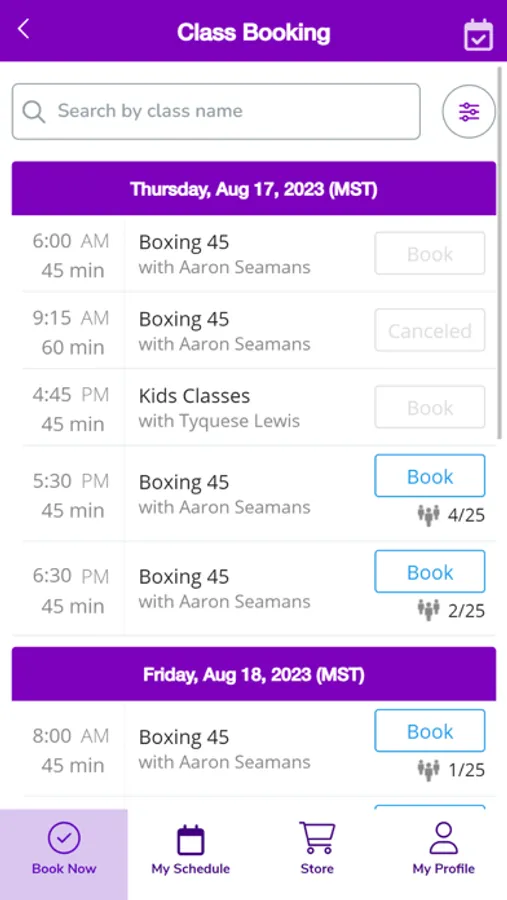507x900 pixels.
Task: Book the 6:30 PM Boxing 45 class
Action: pos(430,572)
